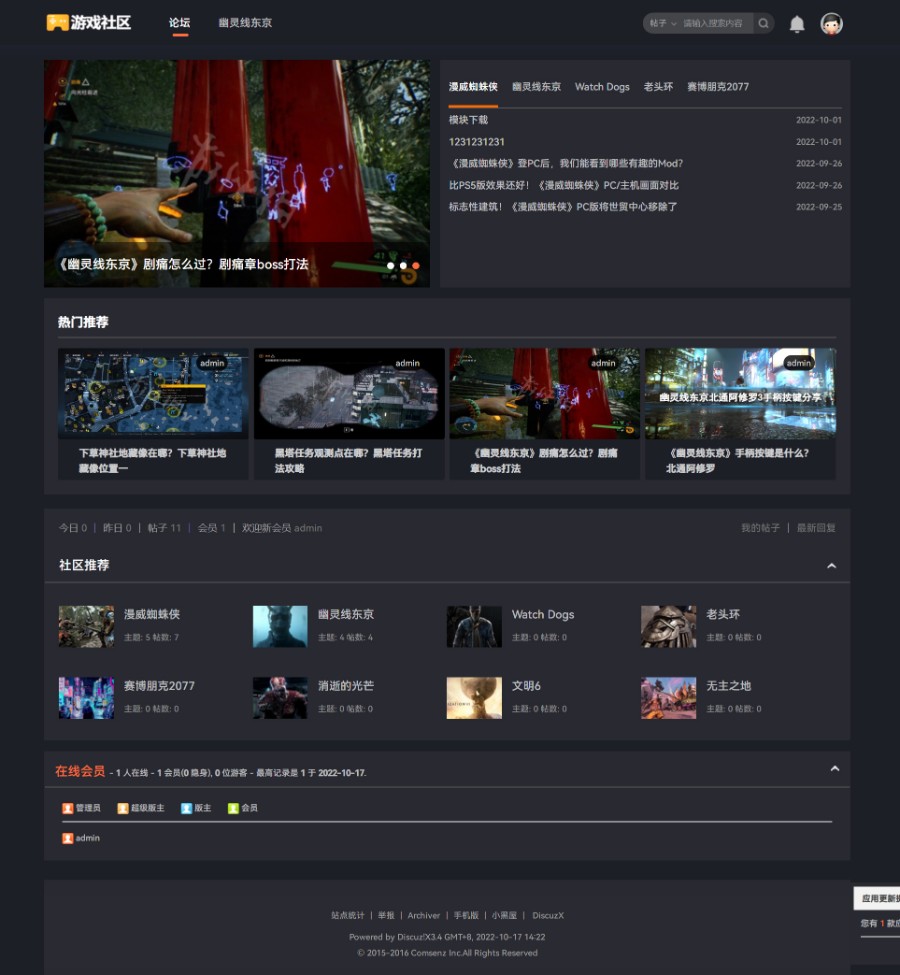900x975 pixels.
Task: Click the DiscuzX footer link
Action: point(548,915)
